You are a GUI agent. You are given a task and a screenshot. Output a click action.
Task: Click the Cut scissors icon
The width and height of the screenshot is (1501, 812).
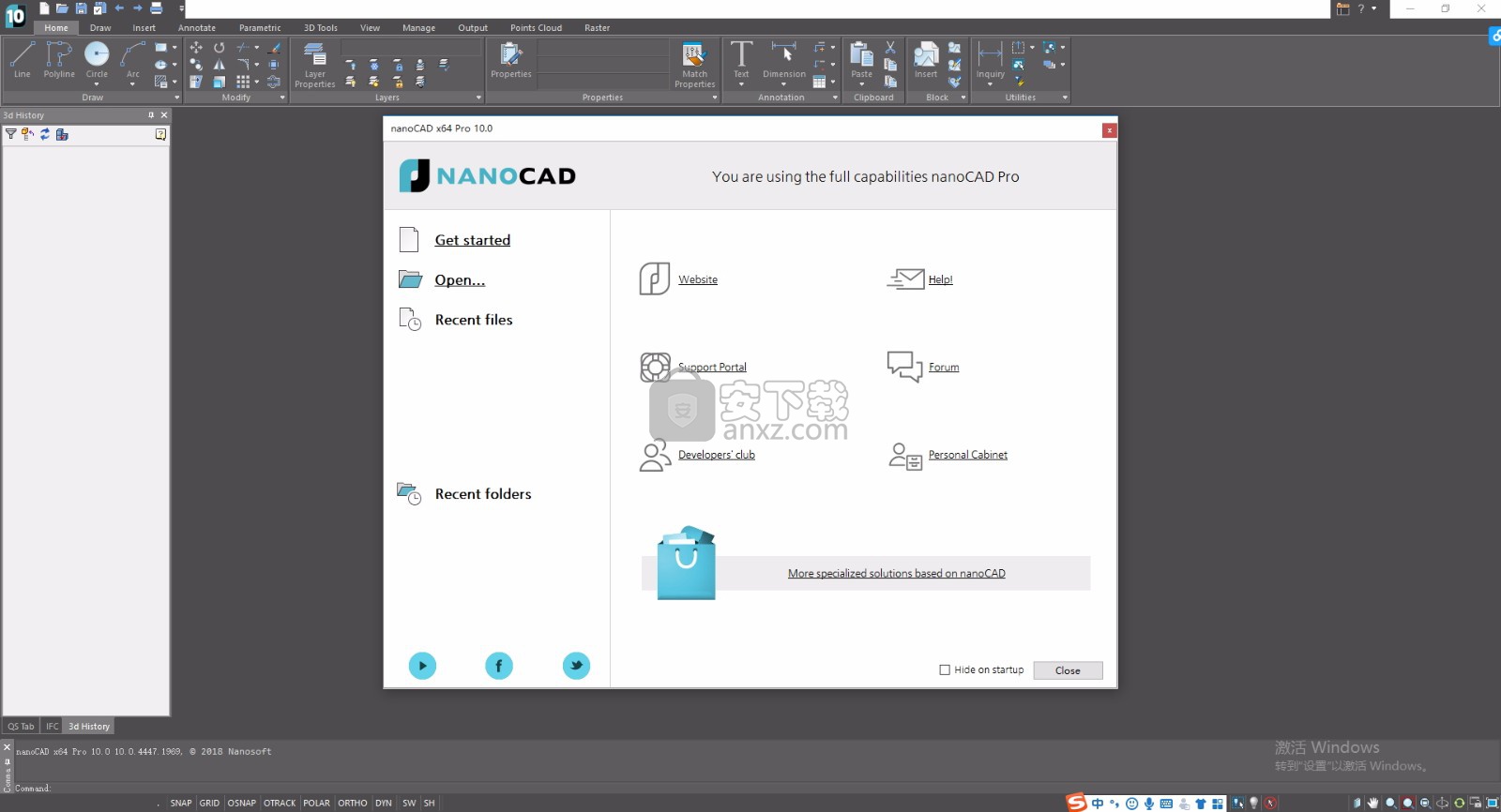click(x=890, y=47)
